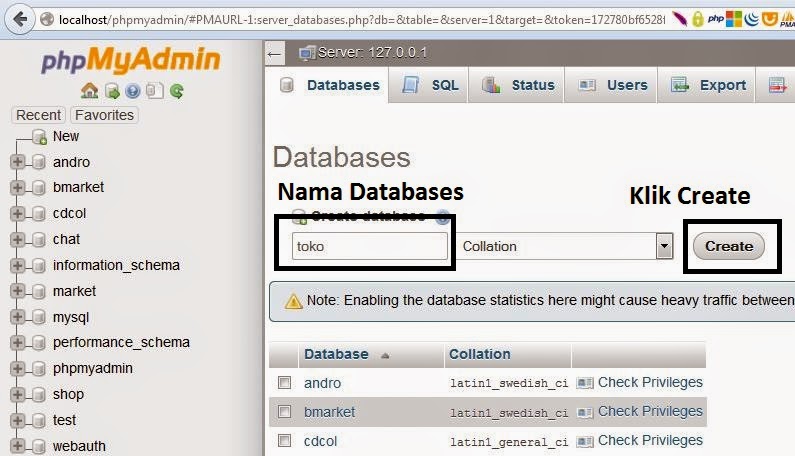This screenshot has width=795, height=456.
Task: Open the documents icon in navigation panel
Action: click(154, 91)
